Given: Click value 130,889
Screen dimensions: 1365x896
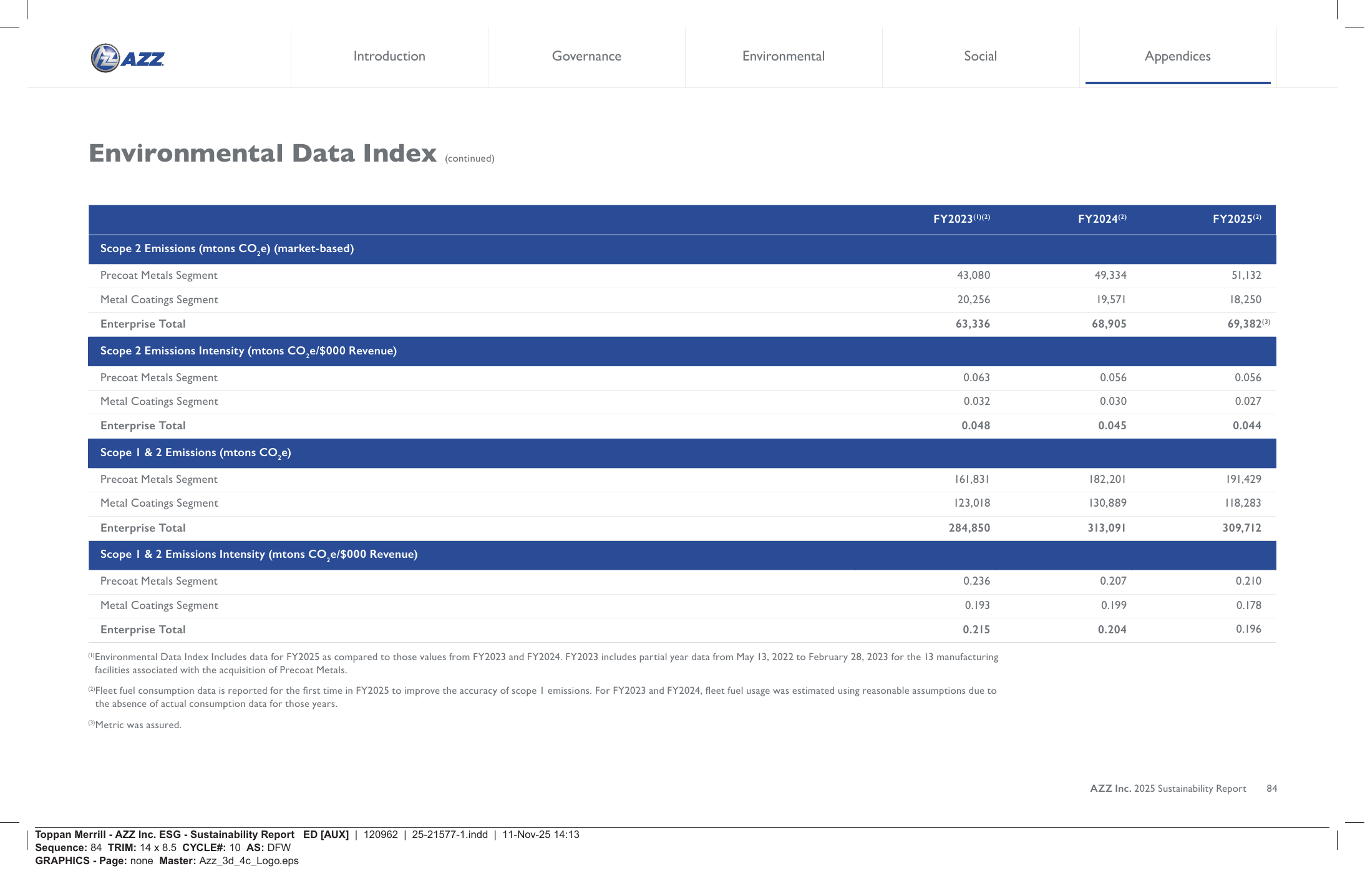Looking at the screenshot, I should tap(1107, 503).
